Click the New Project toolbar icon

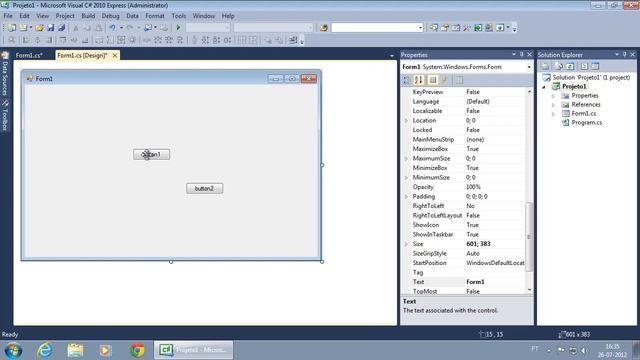click(x=11, y=28)
